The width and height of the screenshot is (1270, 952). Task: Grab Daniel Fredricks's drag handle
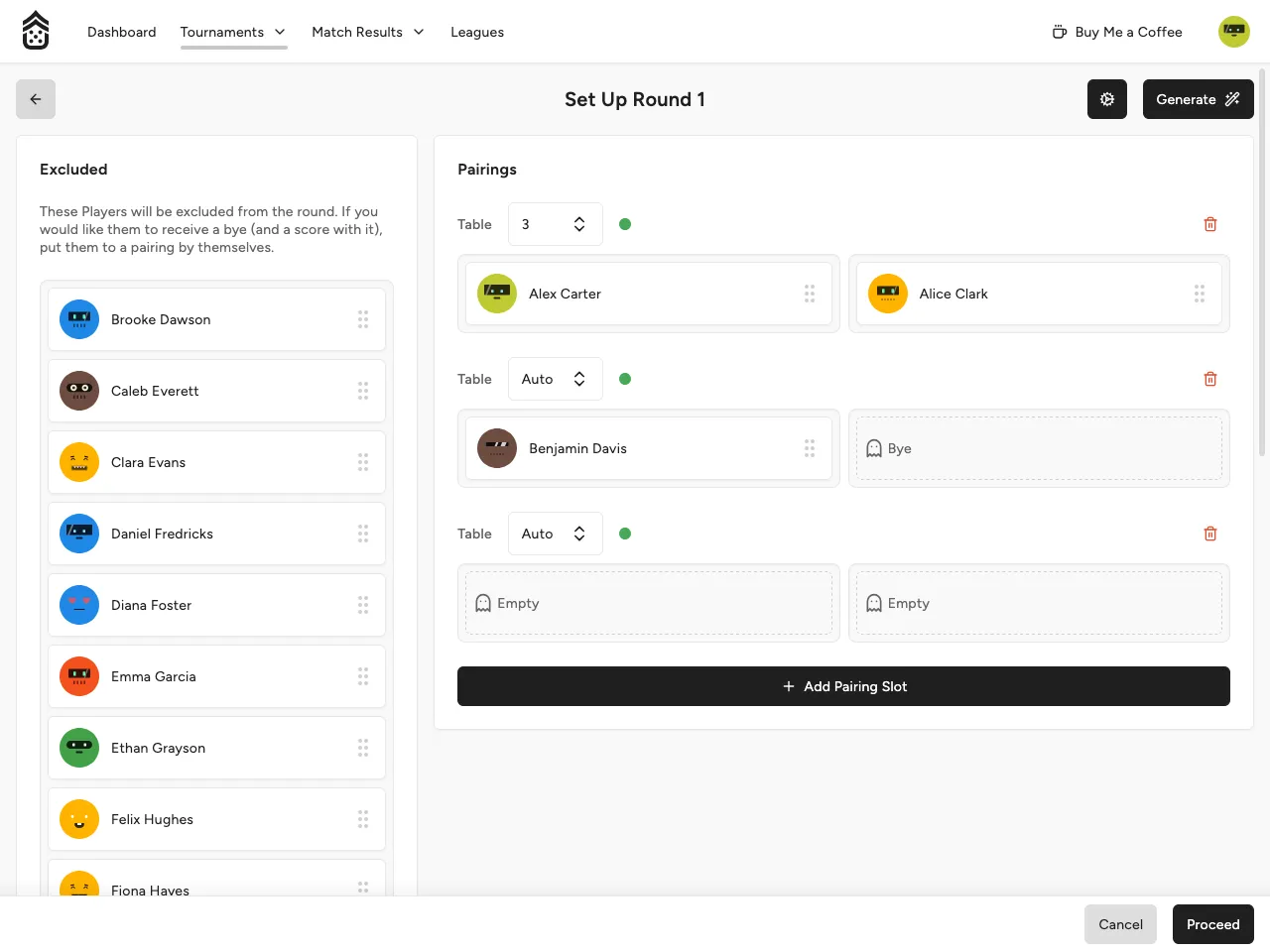(363, 534)
